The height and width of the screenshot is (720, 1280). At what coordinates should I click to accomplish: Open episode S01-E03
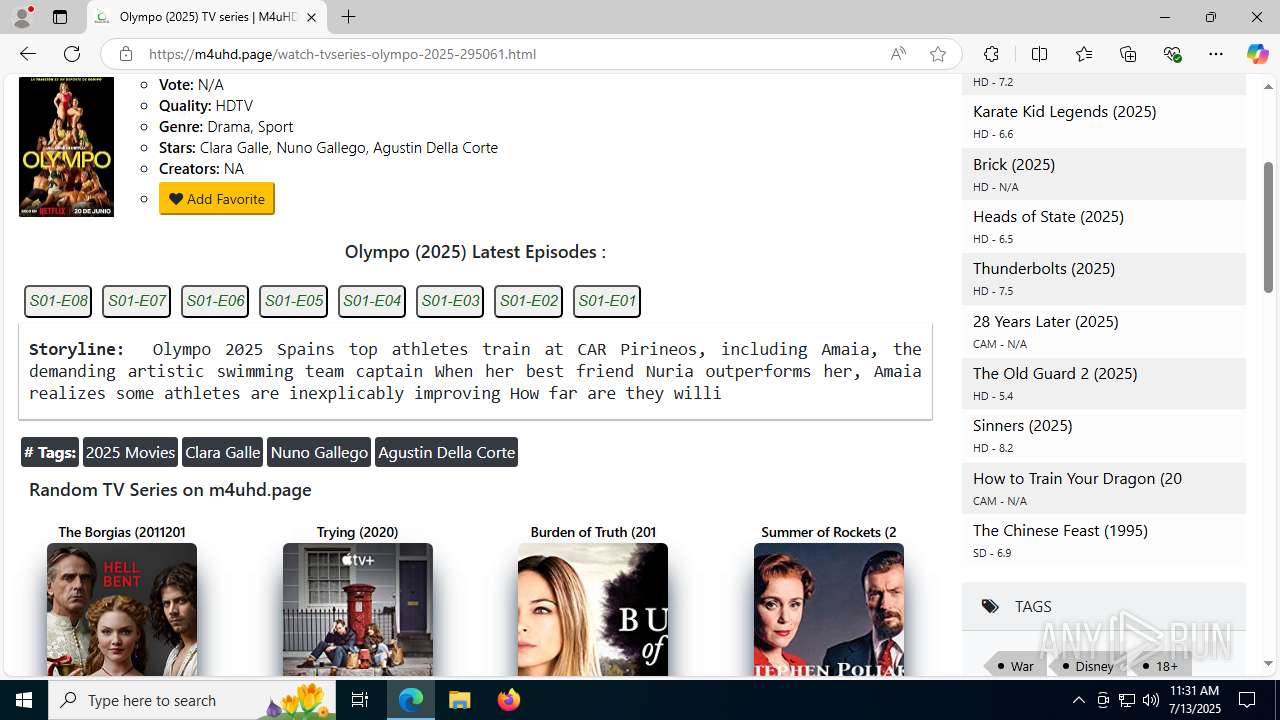(450, 301)
